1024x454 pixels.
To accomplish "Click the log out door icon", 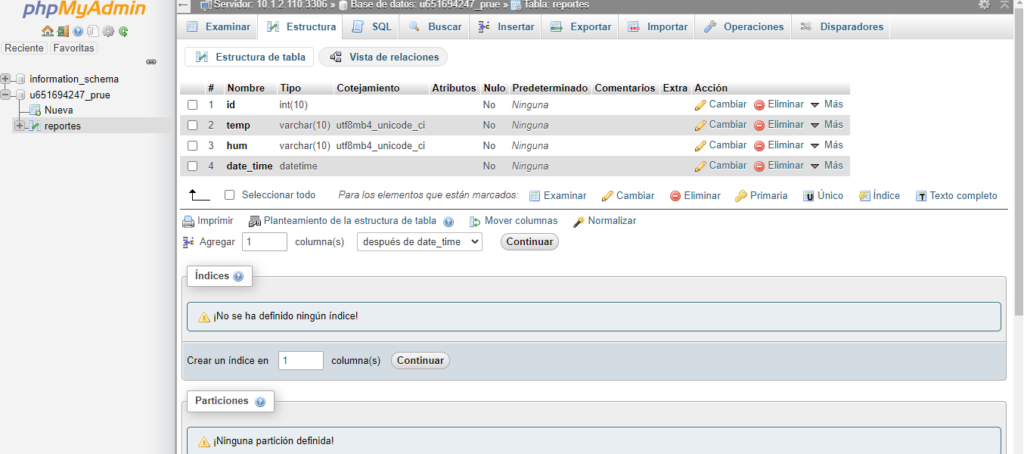I will pyautogui.click(x=62, y=31).
